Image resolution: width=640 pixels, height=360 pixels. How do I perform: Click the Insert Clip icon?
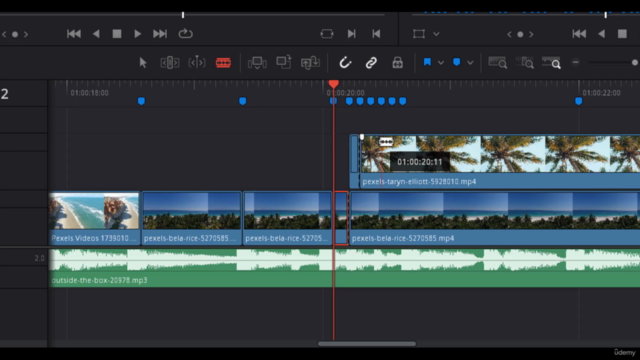pos(257,63)
